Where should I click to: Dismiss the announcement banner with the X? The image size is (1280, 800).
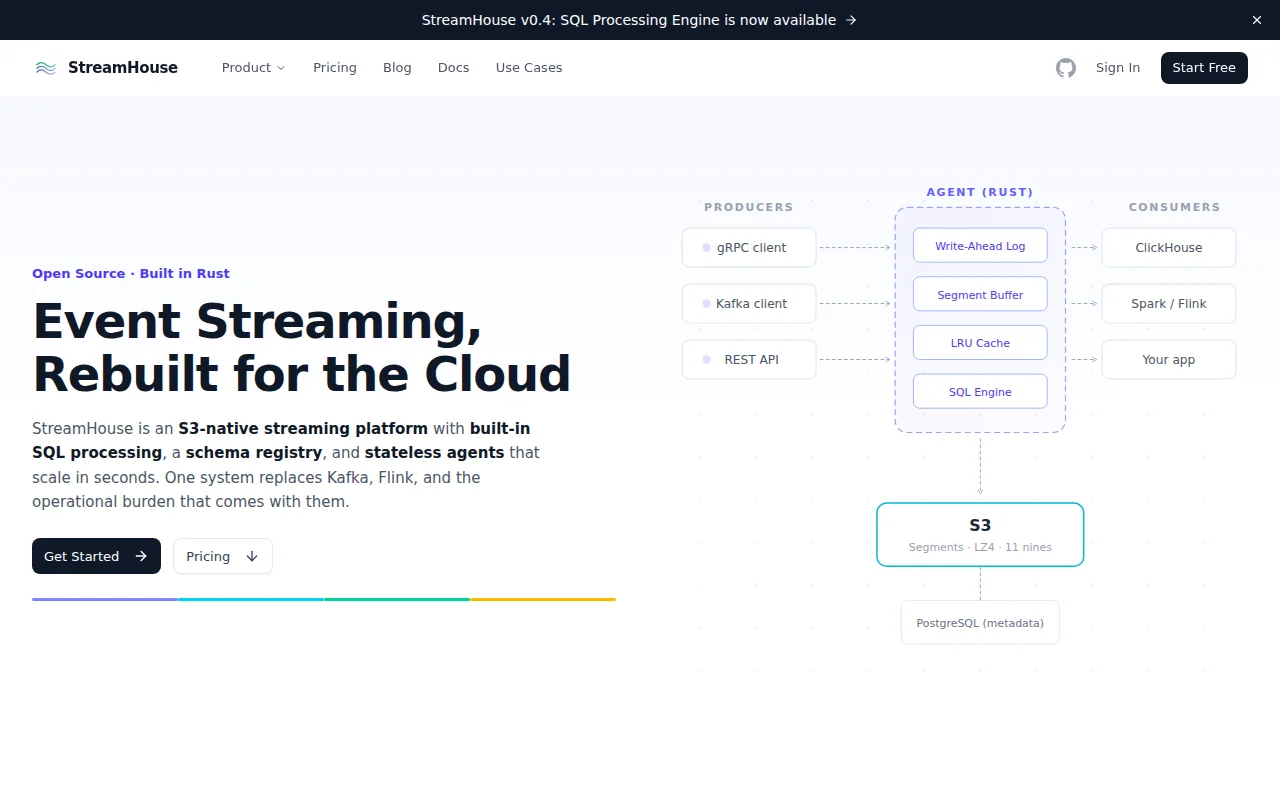pyautogui.click(x=1257, y=20)
